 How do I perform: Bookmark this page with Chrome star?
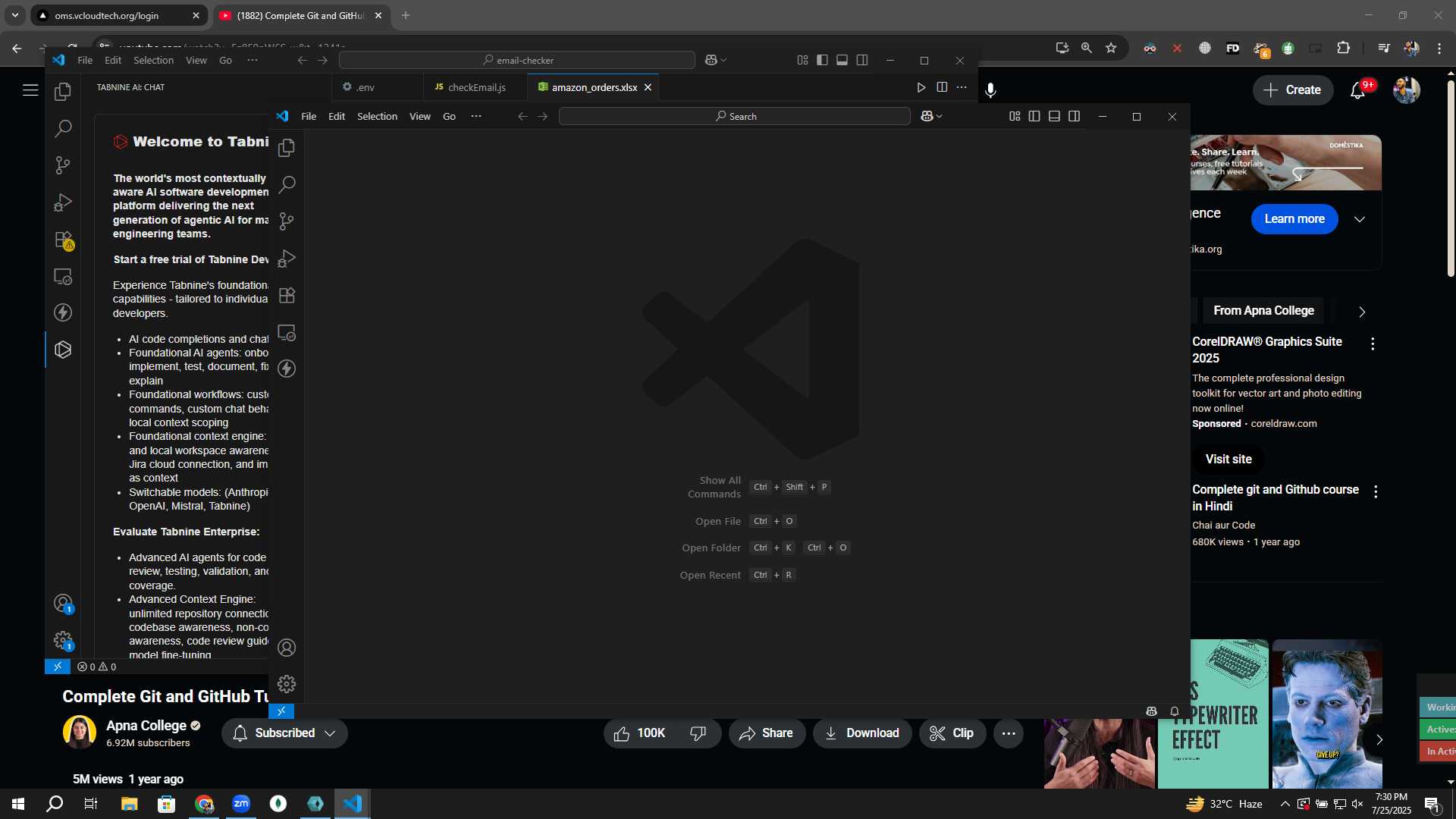(1111, 48)
